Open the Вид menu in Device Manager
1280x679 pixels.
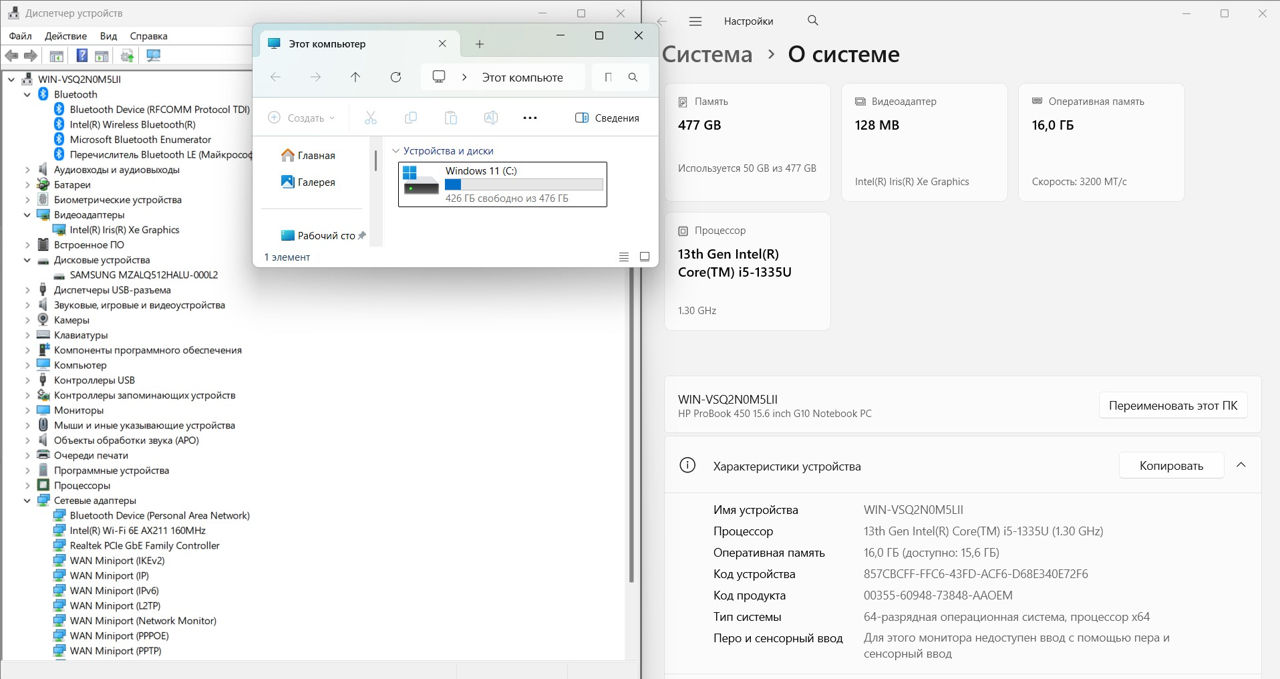[108, 36]
